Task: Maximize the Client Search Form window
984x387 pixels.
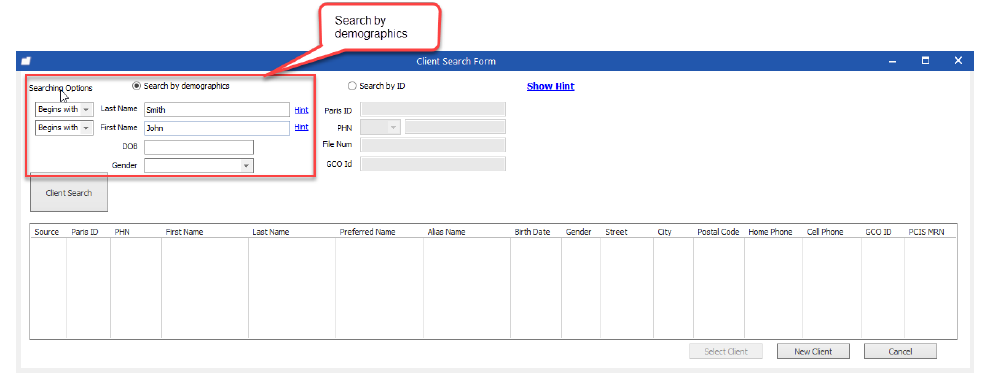Action: tap(925, 61)
